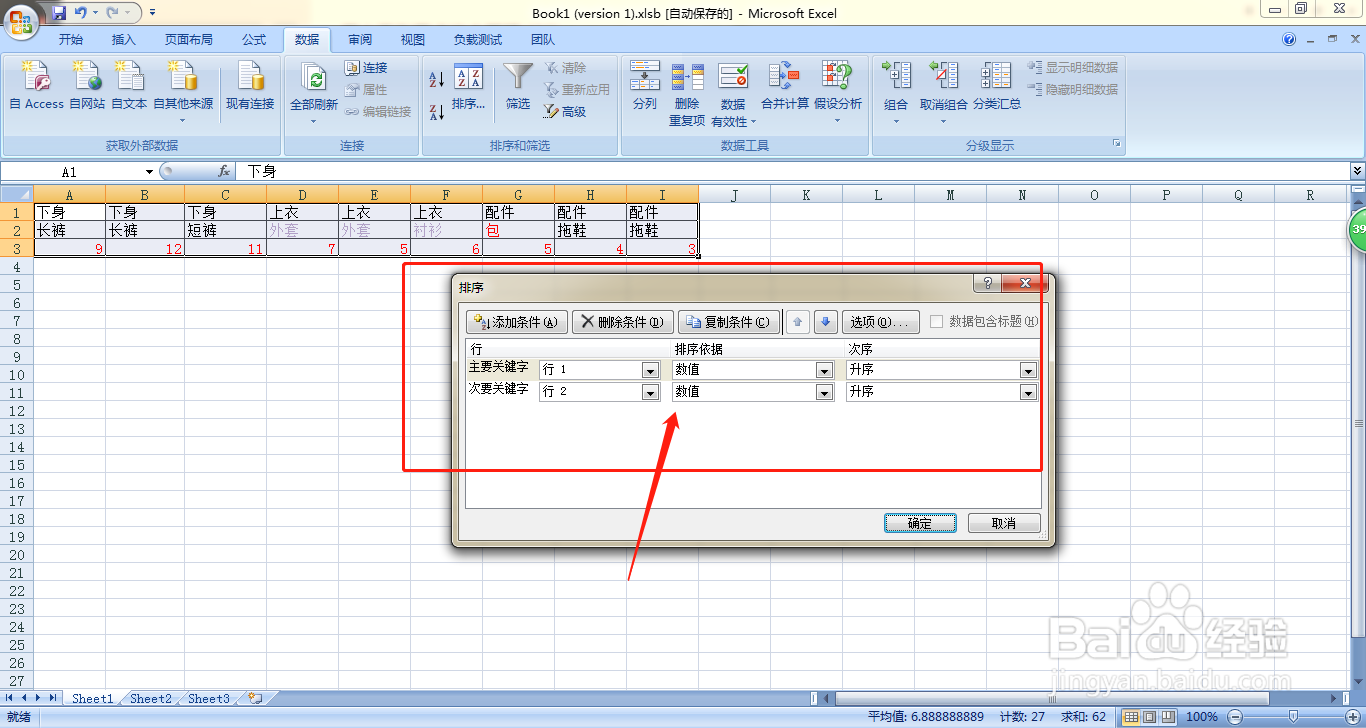The height and width of the screenshot is (728, 1366).
Task: Open the 页面布局 ribbon tab
Action: (189, 40)
